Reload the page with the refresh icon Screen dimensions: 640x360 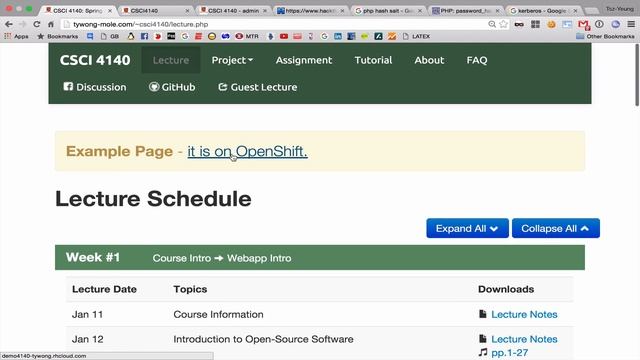[37, 24]
